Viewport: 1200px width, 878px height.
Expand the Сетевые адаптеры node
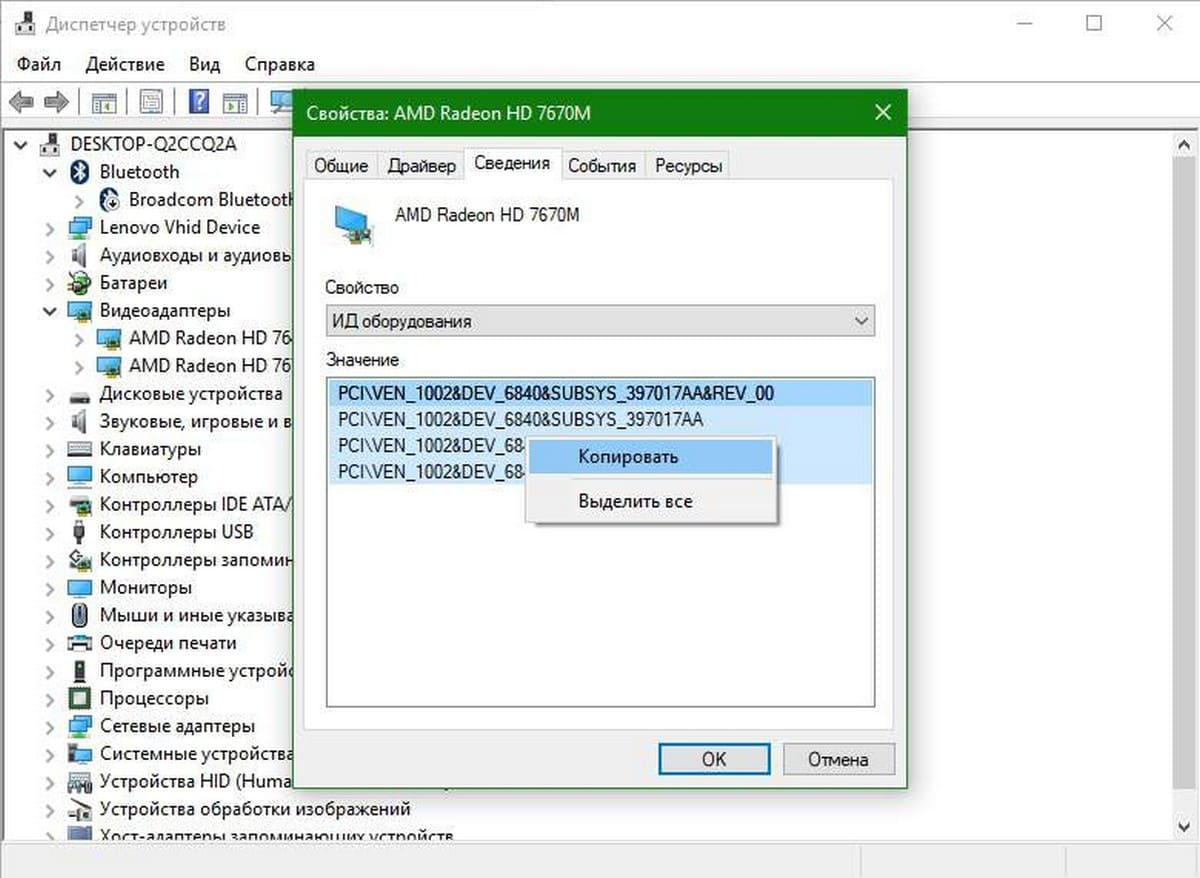coord(50,726)
